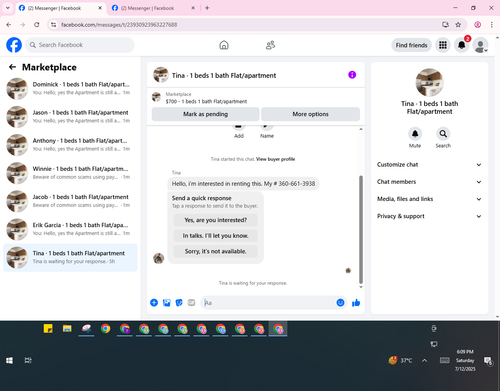Screen dimensions: 500x391
Task: Open a new browser tab
Action: tap(207, 8)
